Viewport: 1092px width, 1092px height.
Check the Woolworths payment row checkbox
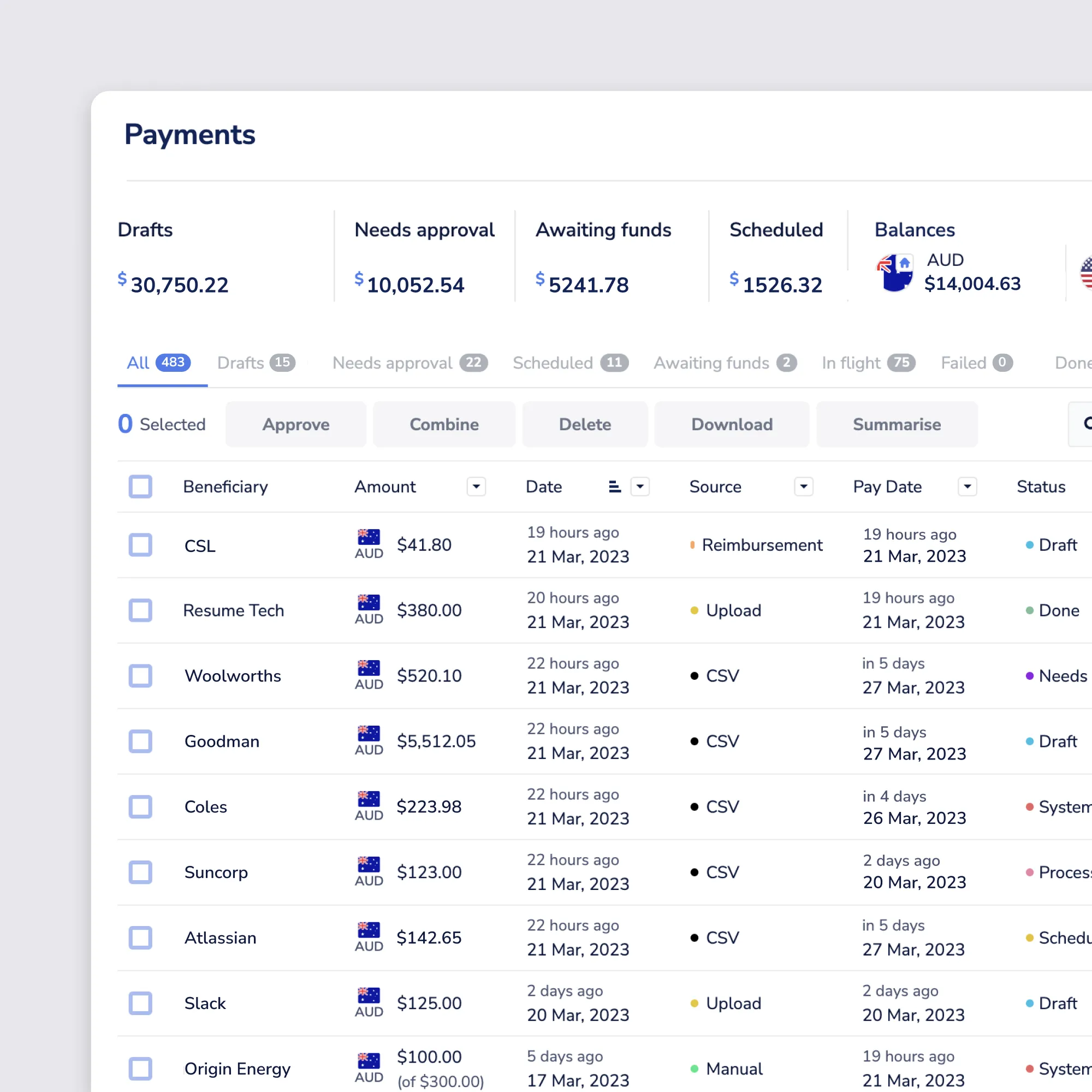click(140, 676)
